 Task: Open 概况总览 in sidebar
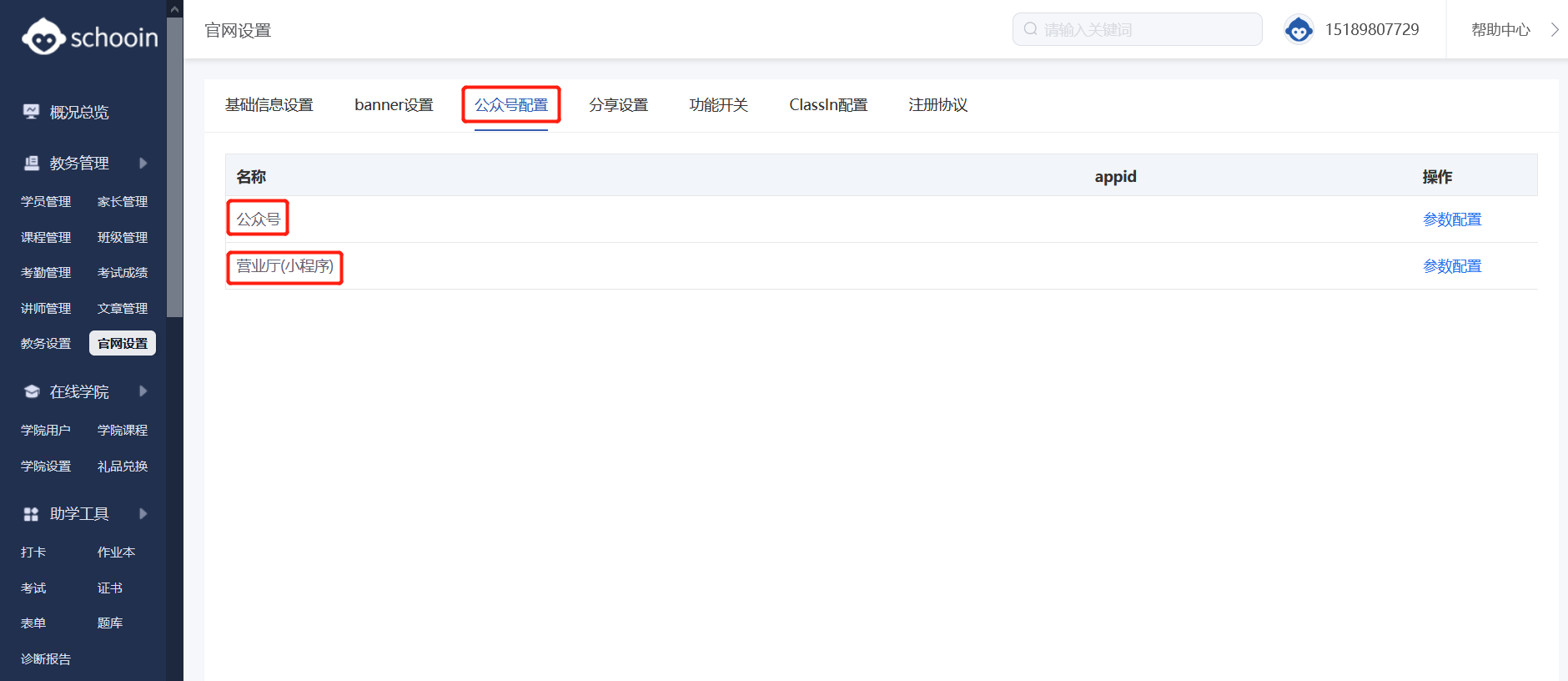(x=79, y=113)
